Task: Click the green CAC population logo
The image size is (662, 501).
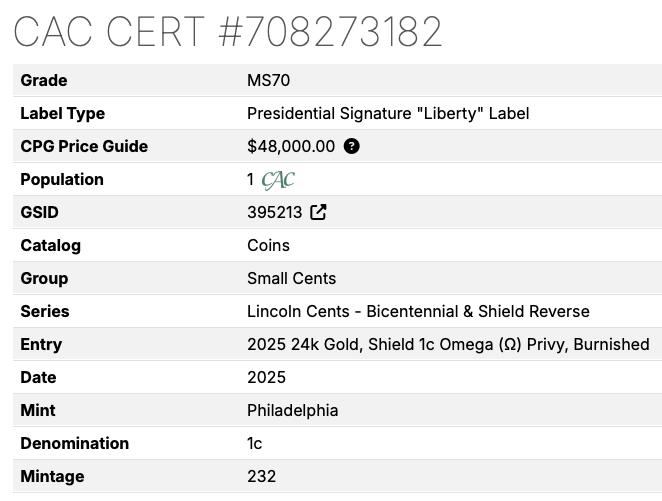Action: click(x=278, y=180)
